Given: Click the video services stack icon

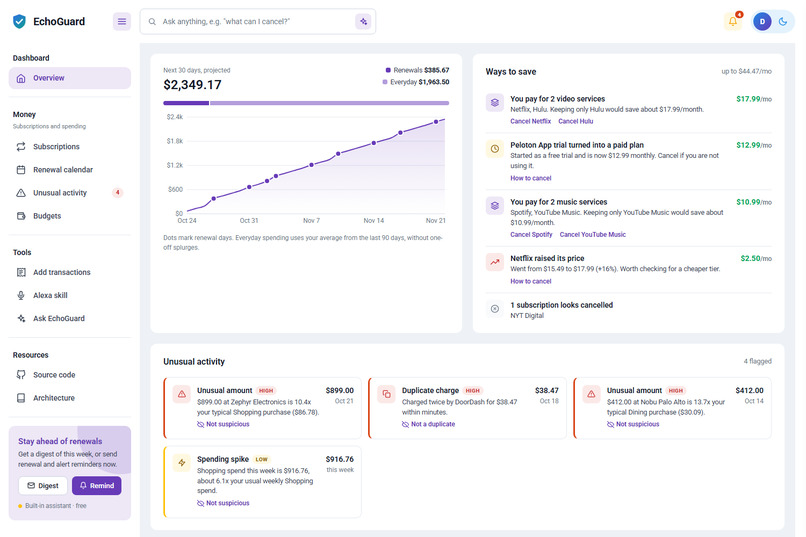Looking at the screenshot, I should click(x=494, y=103).
